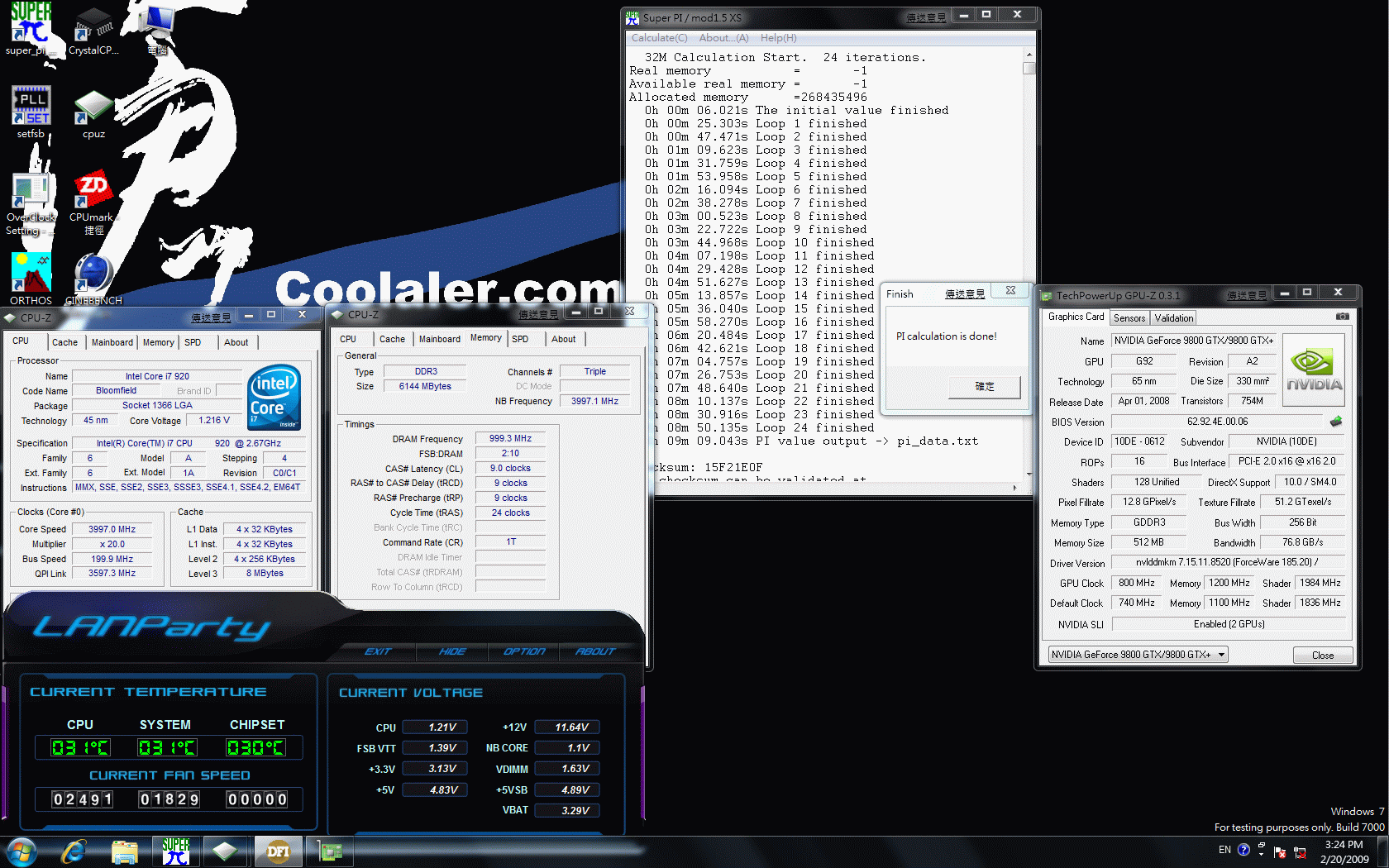This screenshot has width=1389, height=868.
Task: Click the NB Frequency 3997.1 MHz value
Action: point(594,401)
